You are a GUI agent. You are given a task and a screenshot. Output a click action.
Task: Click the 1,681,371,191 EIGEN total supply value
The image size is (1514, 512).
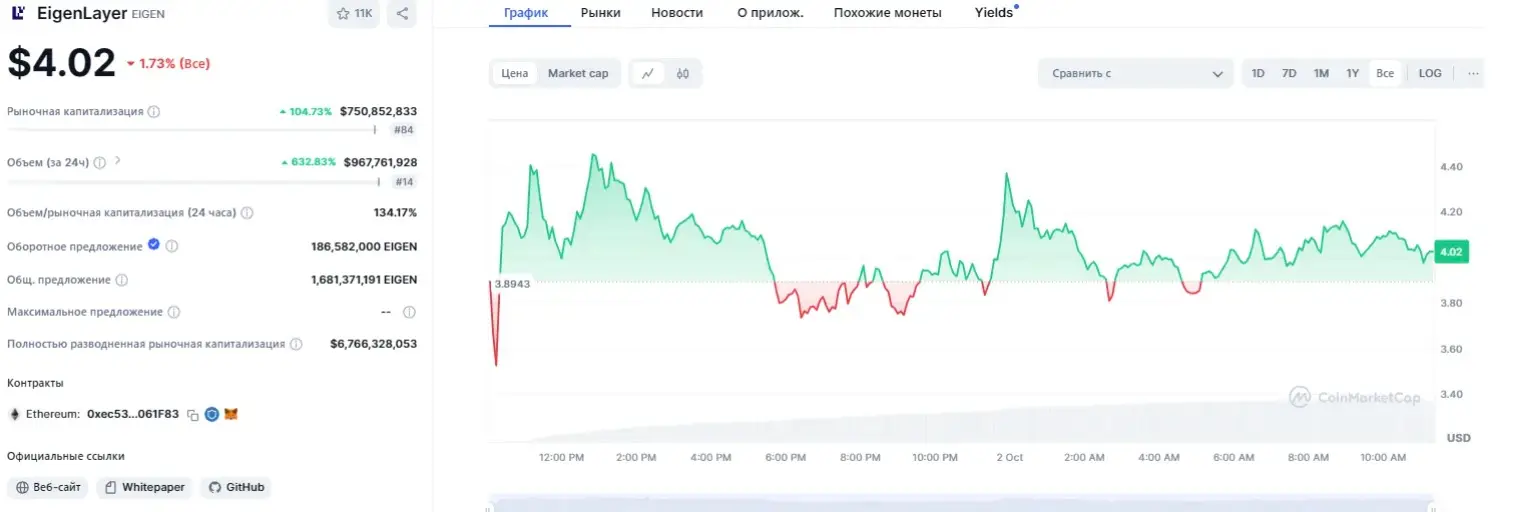click(364, 280)
